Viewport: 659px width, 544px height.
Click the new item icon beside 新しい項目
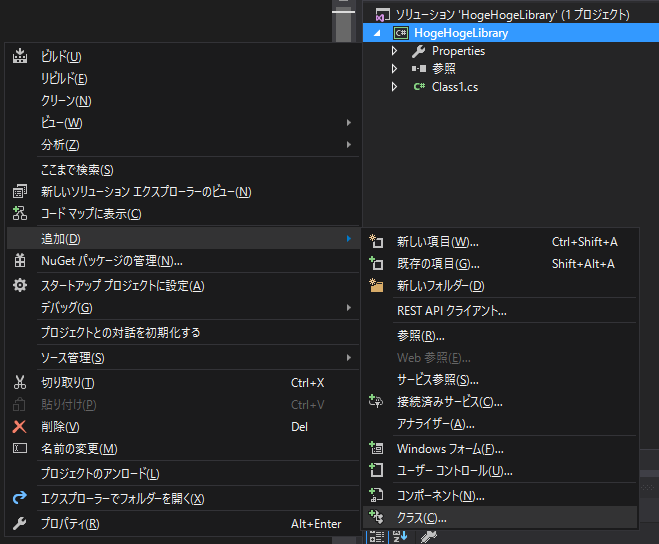(376, 241)
